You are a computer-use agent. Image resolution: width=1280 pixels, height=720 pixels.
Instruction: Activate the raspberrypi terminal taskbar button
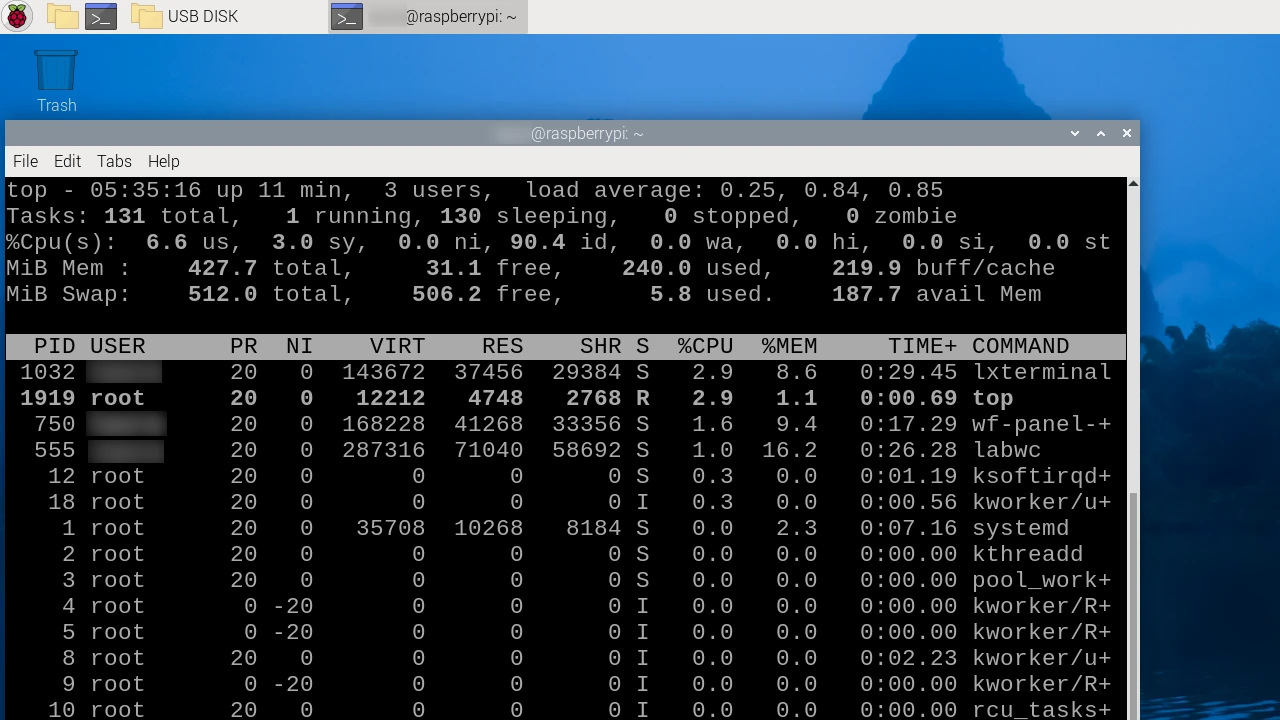428,16
